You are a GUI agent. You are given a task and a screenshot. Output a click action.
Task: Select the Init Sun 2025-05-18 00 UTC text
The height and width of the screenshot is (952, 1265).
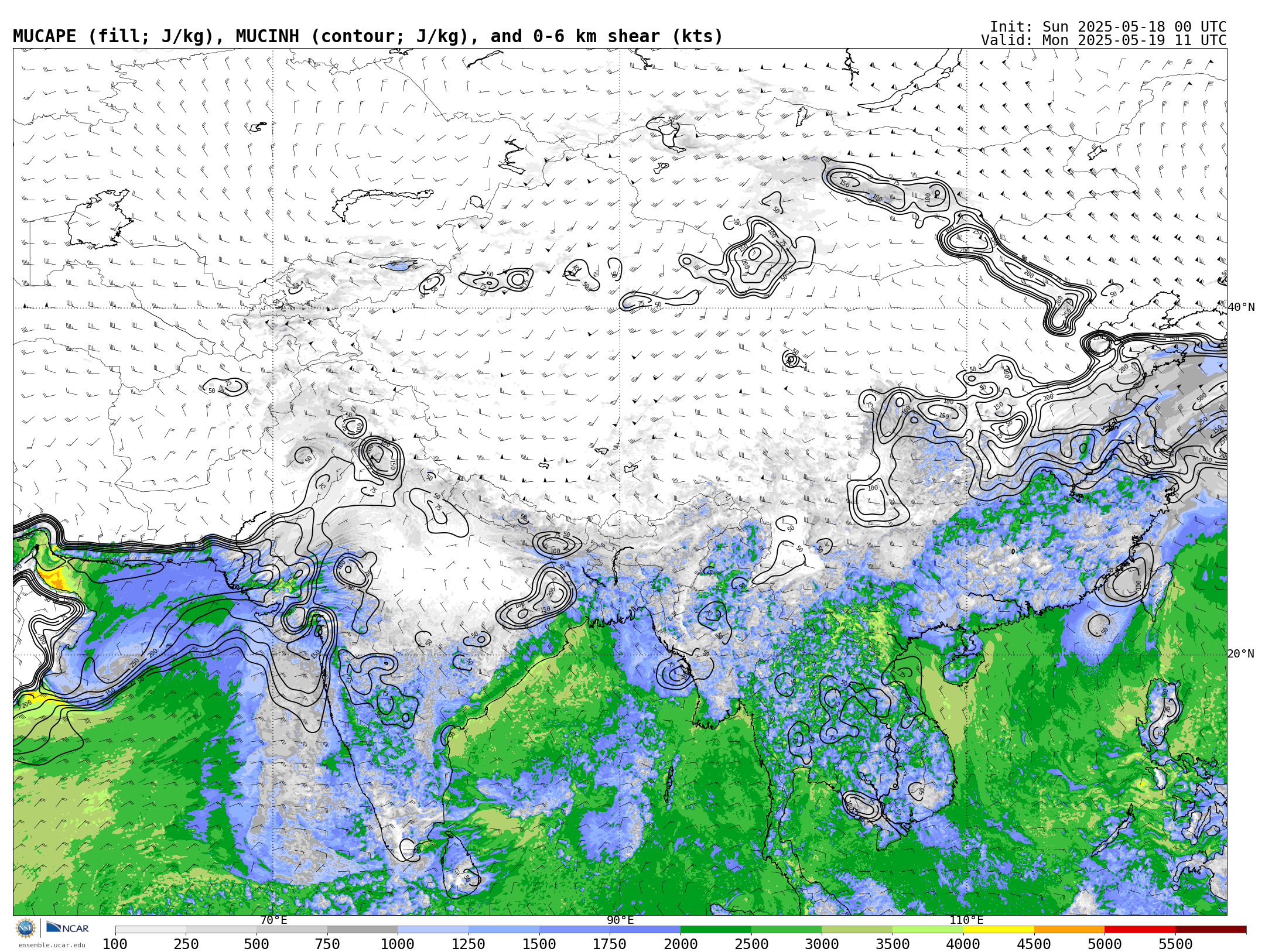(x=1108, y=27)
